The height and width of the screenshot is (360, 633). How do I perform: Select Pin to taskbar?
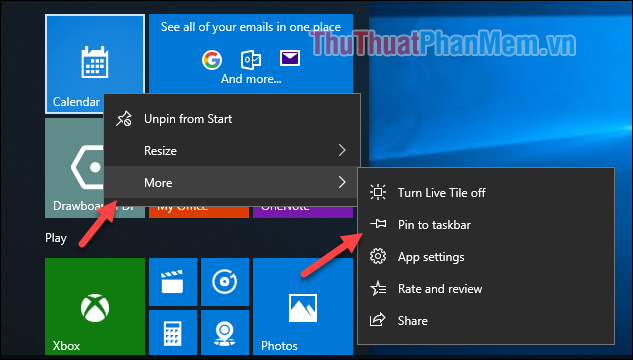(x=486, y=224)
